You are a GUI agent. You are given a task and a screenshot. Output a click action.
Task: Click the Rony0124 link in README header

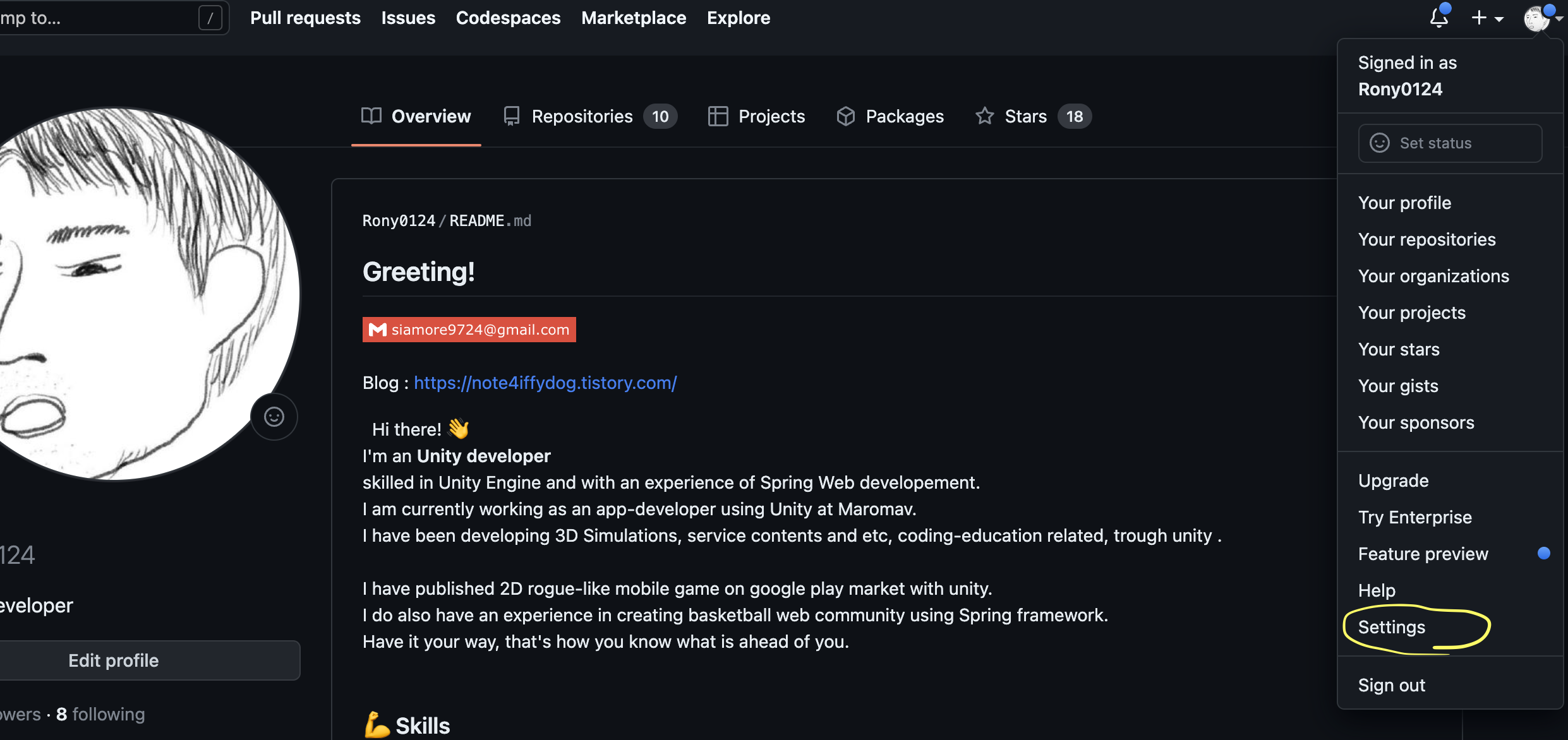click(x=399, y=220)
